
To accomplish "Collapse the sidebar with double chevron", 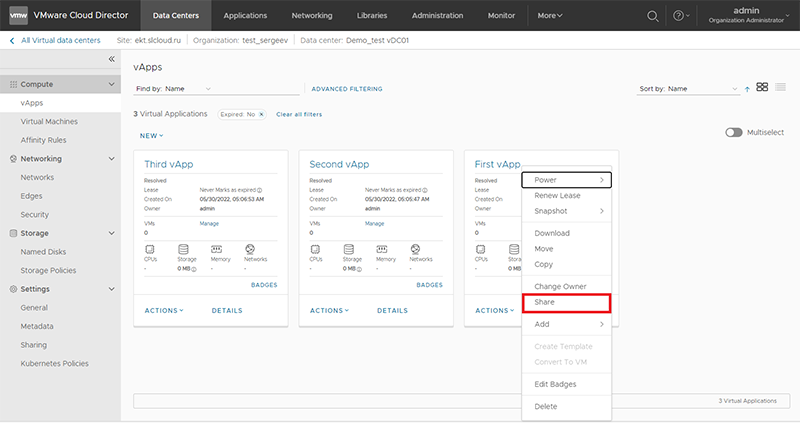I will (111, 59).
